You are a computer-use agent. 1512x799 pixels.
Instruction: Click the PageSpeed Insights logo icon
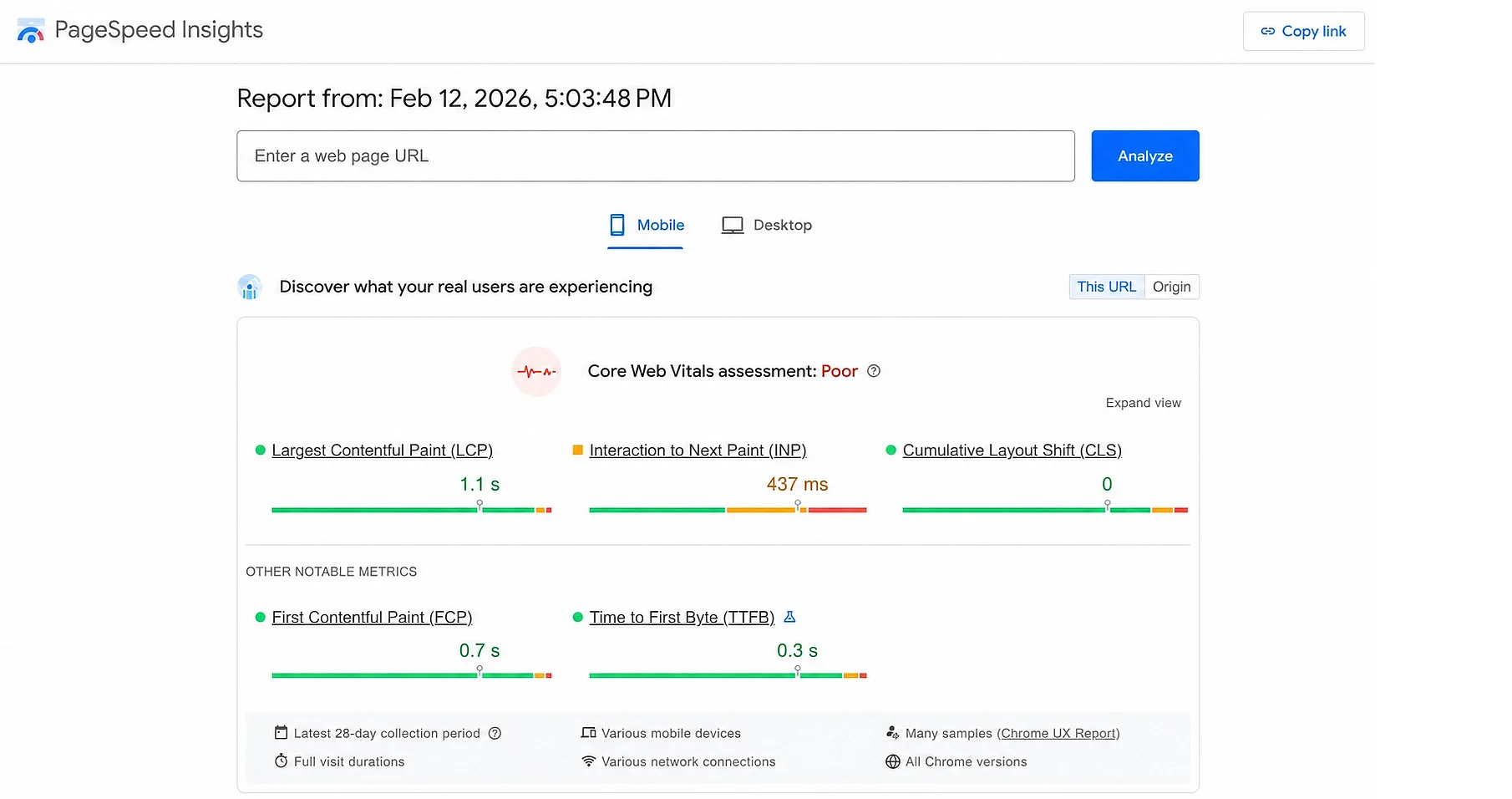pos(31,31)
